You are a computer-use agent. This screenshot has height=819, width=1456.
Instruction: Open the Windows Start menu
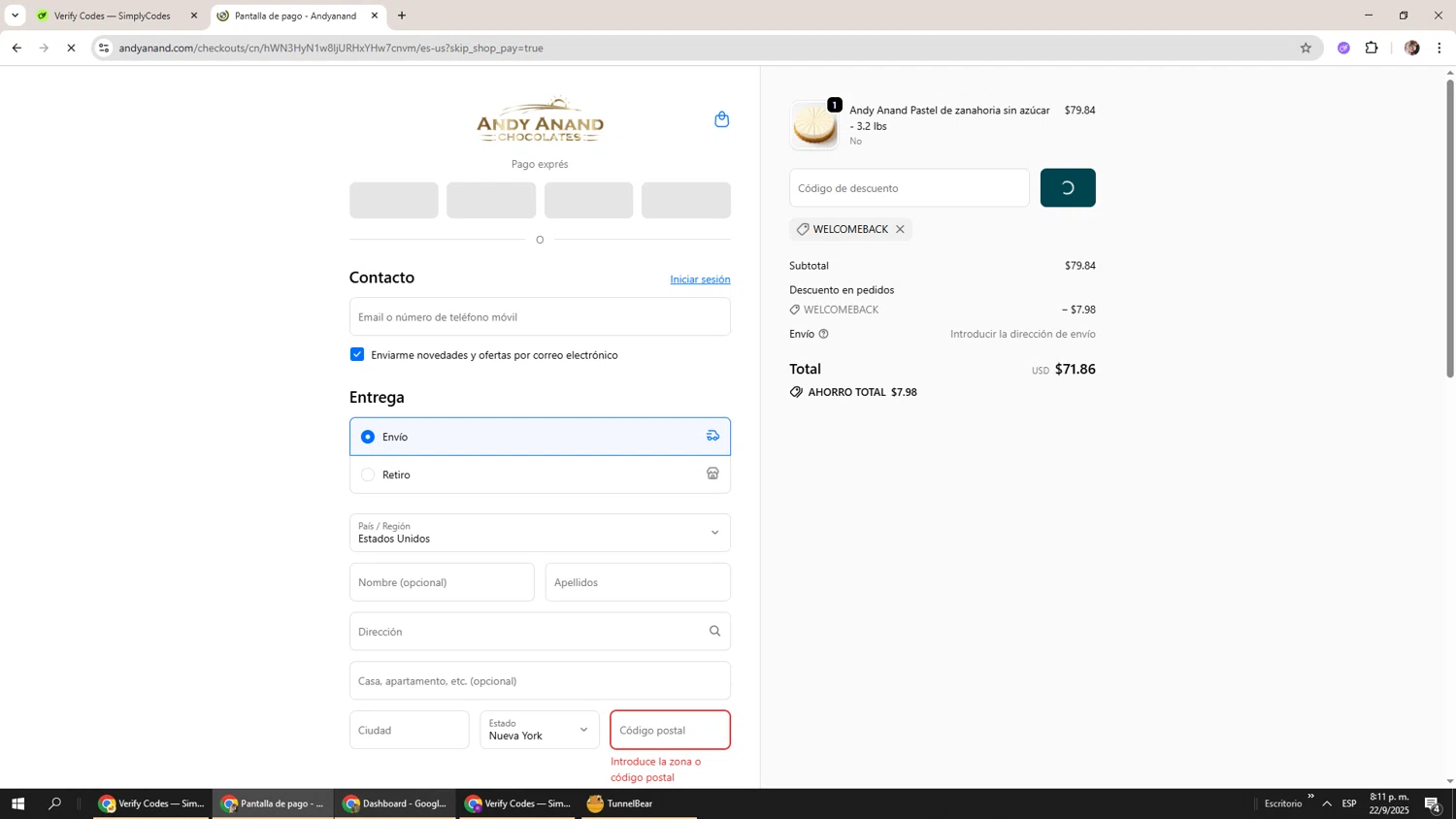[x=17, y=803]
